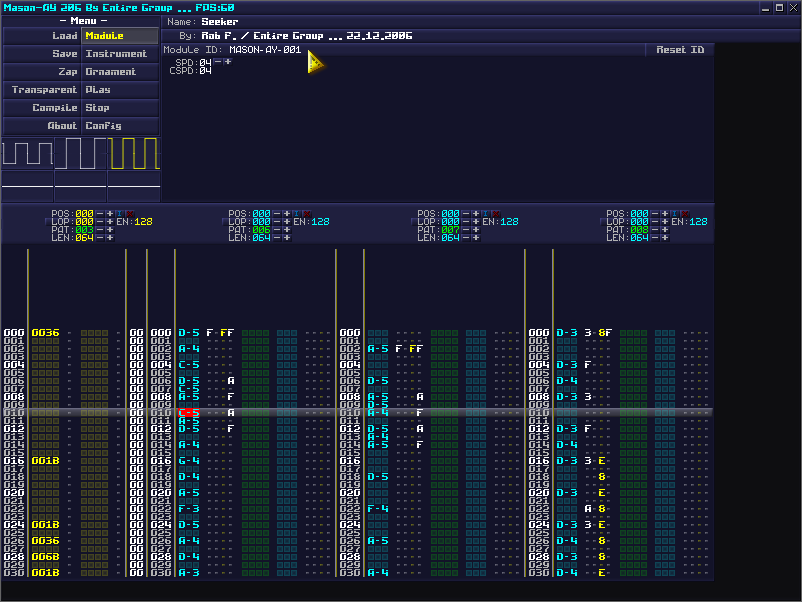The width and height of the screenshot is (802, 602).
Task: Decrease SPD with the minus button
Action: click(x=218, y=61)
